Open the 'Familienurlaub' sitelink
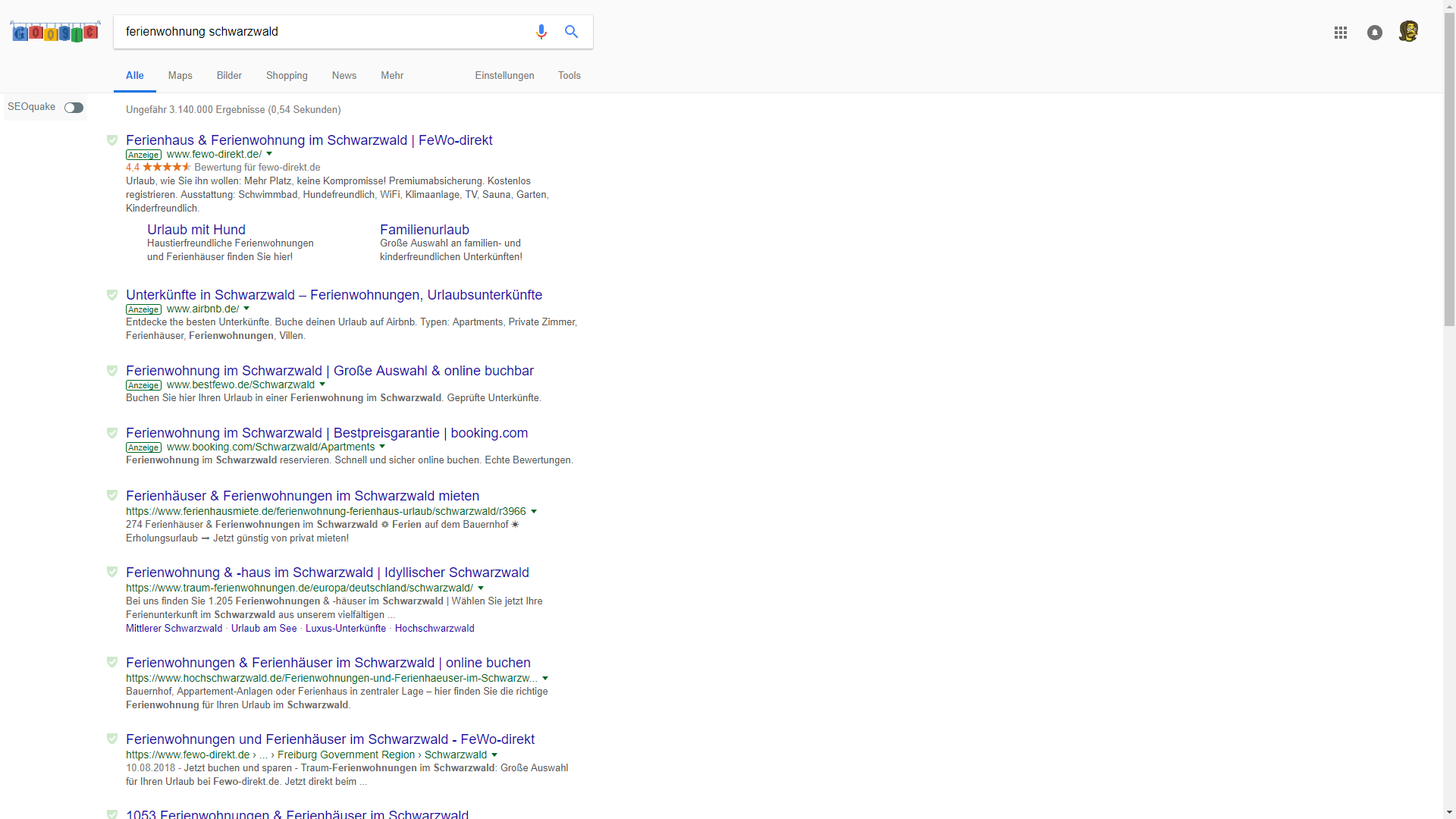The width and height of the screenshot is (1456, 819). pos(425,230)
